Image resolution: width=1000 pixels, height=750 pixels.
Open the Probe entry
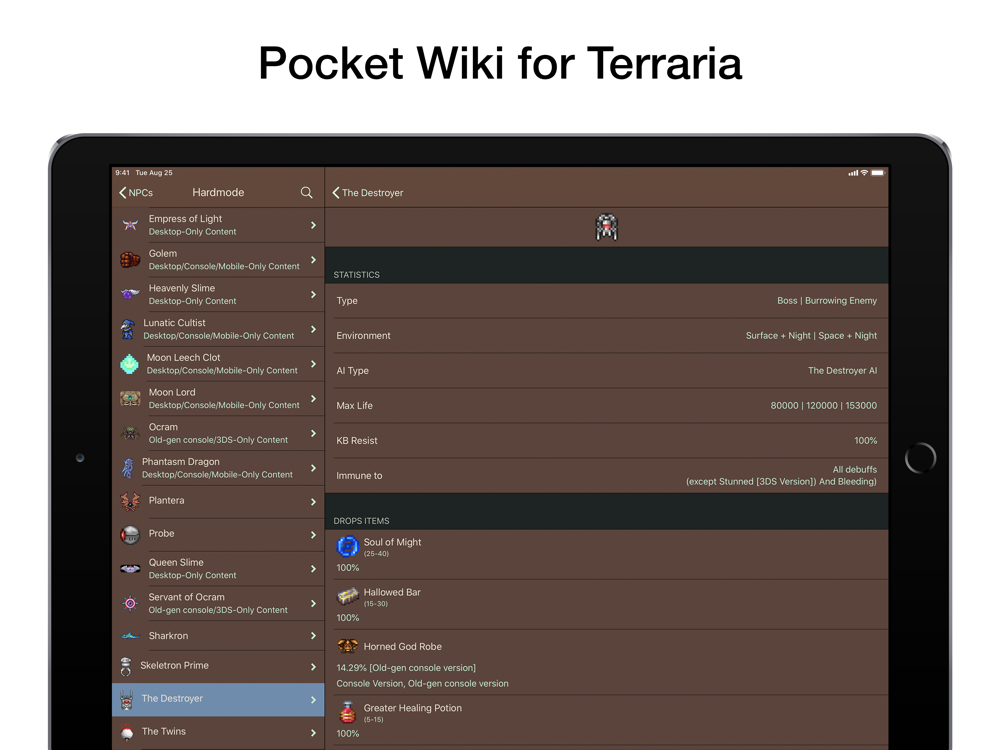pyautogui.click(x=218, y=534)
